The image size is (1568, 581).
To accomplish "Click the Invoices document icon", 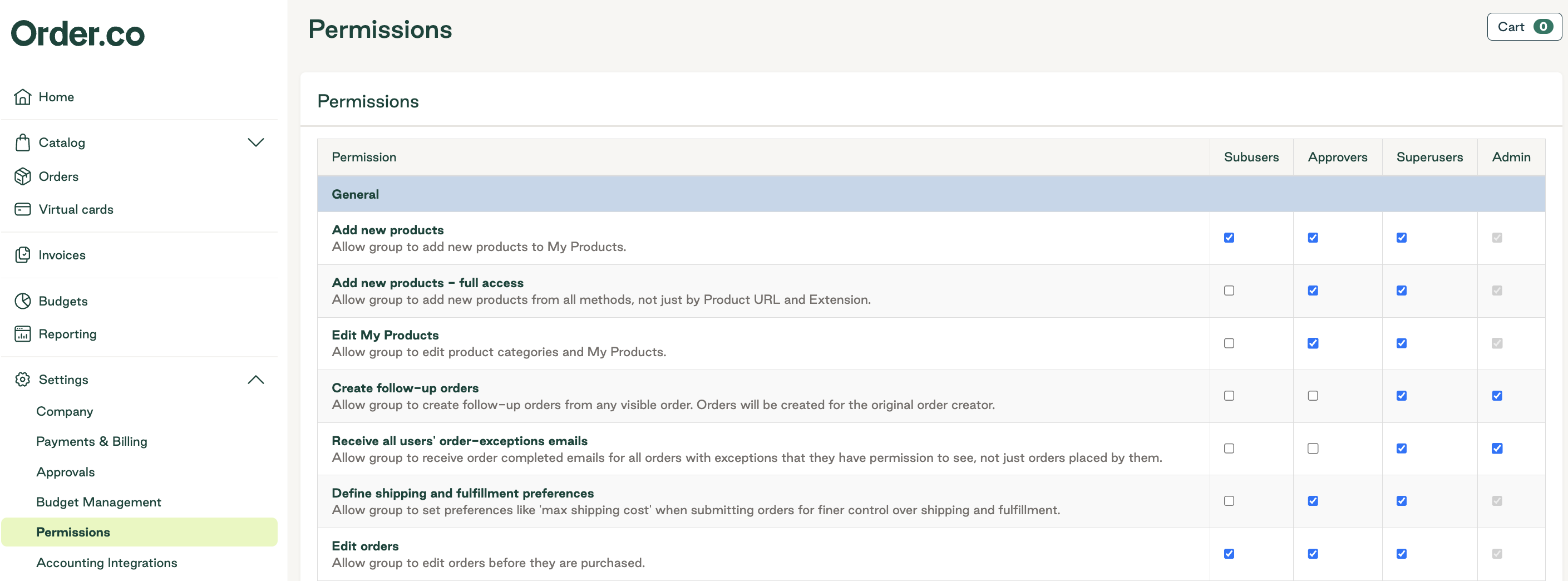I will [22, 255].
